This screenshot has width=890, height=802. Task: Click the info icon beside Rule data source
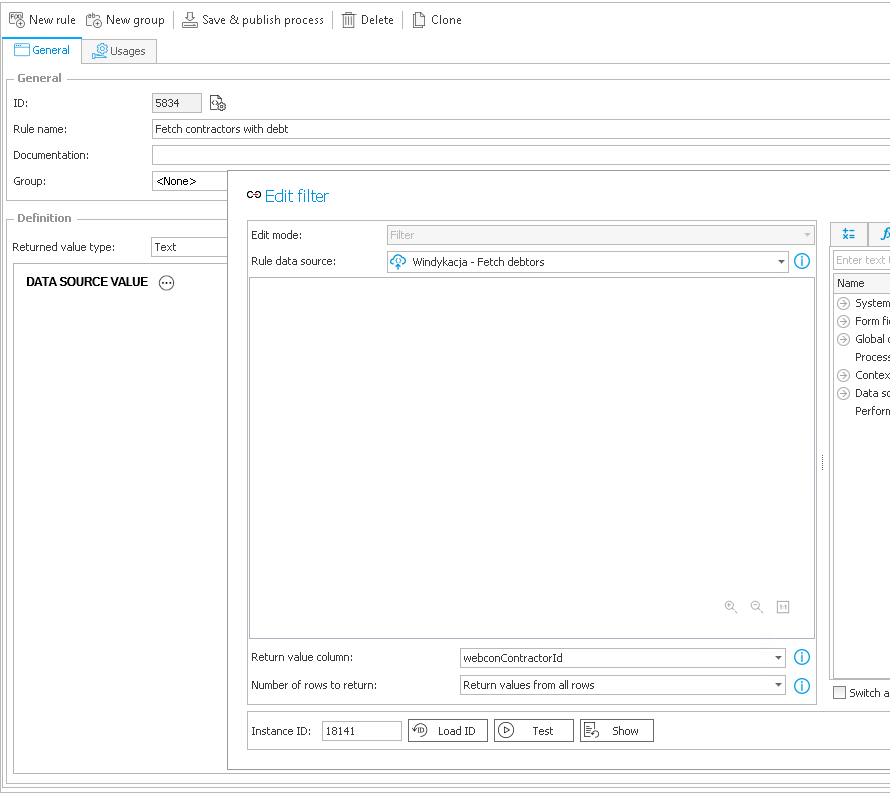click(x=801, y=261)
